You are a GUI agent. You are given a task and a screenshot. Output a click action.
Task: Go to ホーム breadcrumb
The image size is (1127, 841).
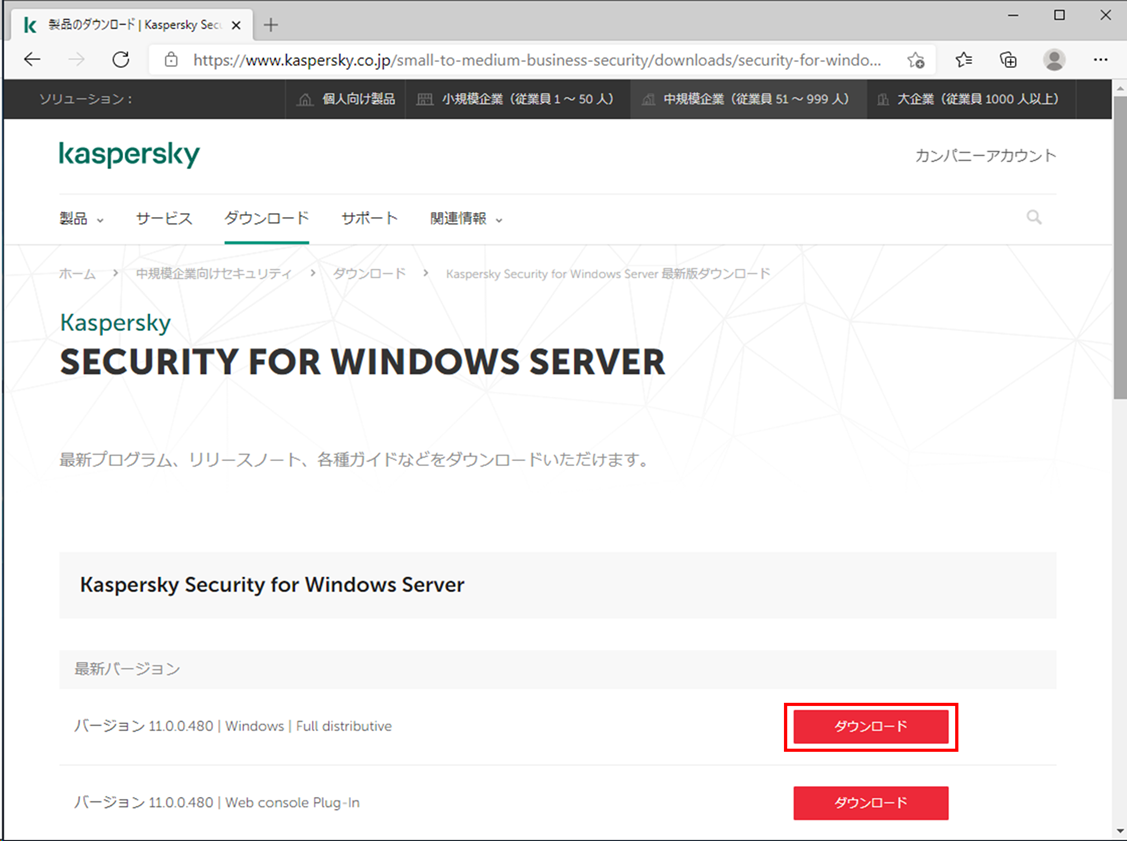[77, 274]
